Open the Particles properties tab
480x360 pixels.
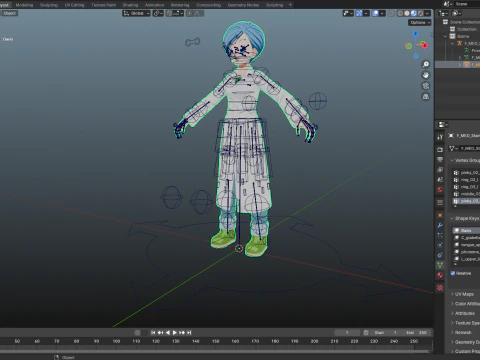tap(440, 235)
